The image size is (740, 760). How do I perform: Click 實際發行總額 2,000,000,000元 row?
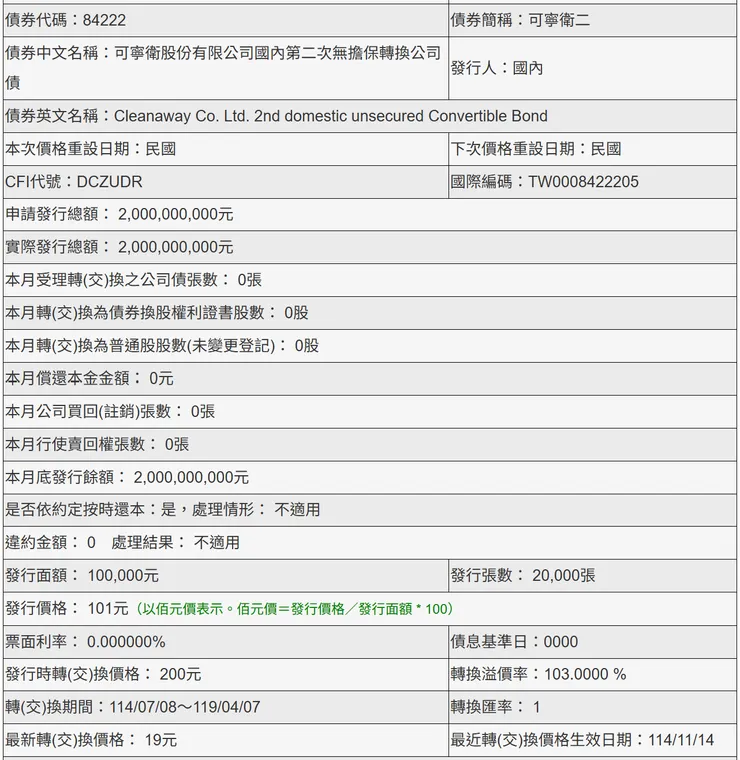pos(370,247)
